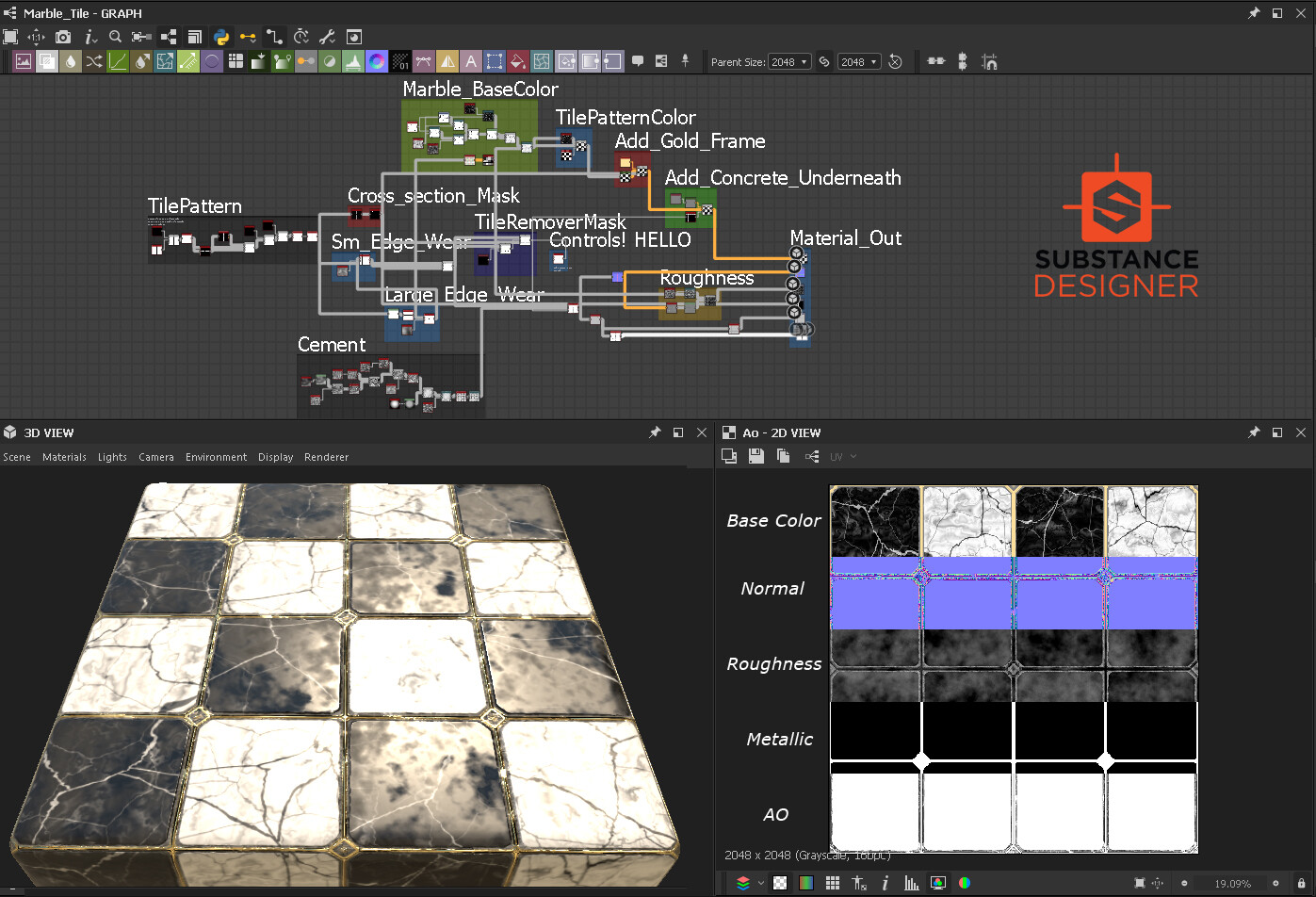Open the histogram display in 2D view toolbar
The width and height of the screenshot is (1316, 897).
pos(911,883)
